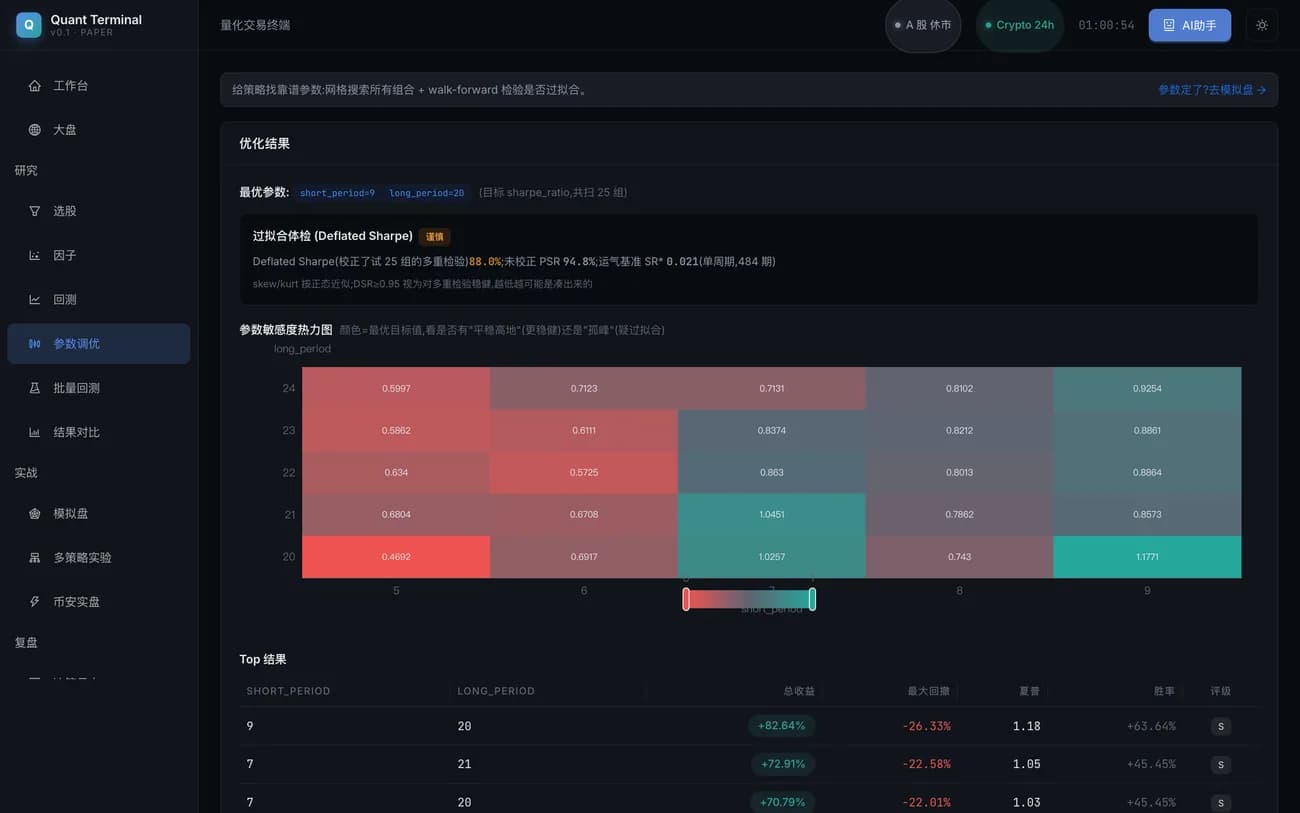Toggle light/dark theme sun icon
Image resolution: width=1300 pixels, height=813 pixels.
[x=1262, y=25]
